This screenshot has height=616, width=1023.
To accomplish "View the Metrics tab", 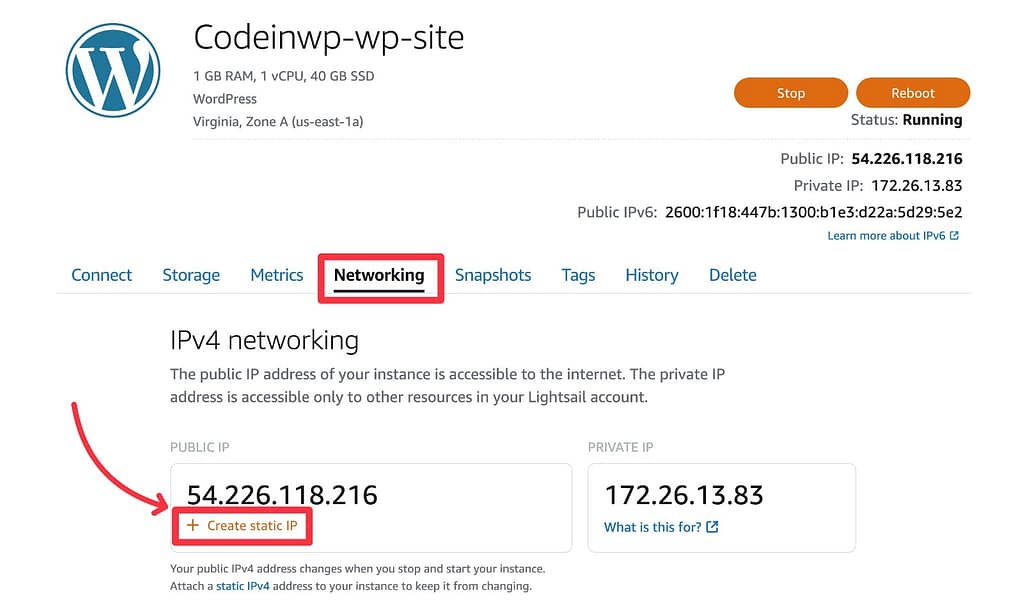I will pos(276,275).
